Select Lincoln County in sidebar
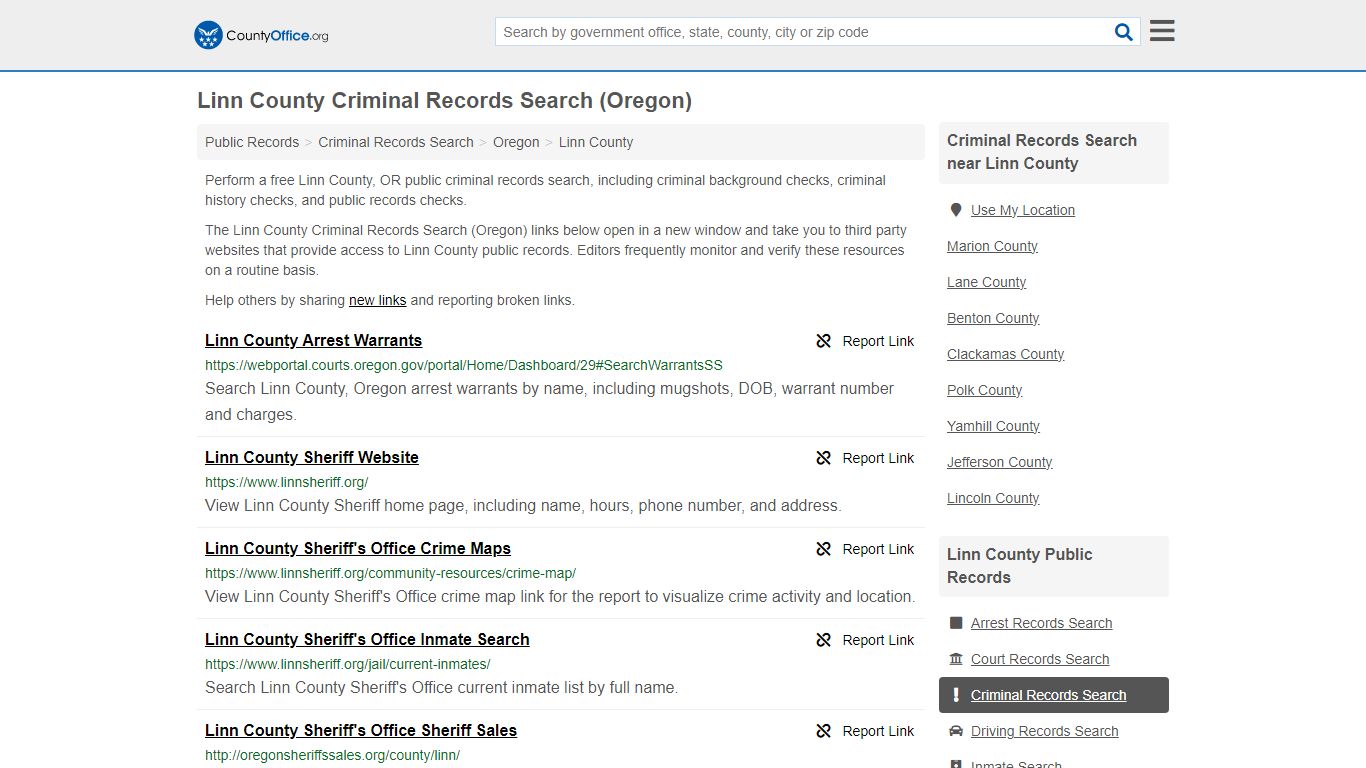 993,498
